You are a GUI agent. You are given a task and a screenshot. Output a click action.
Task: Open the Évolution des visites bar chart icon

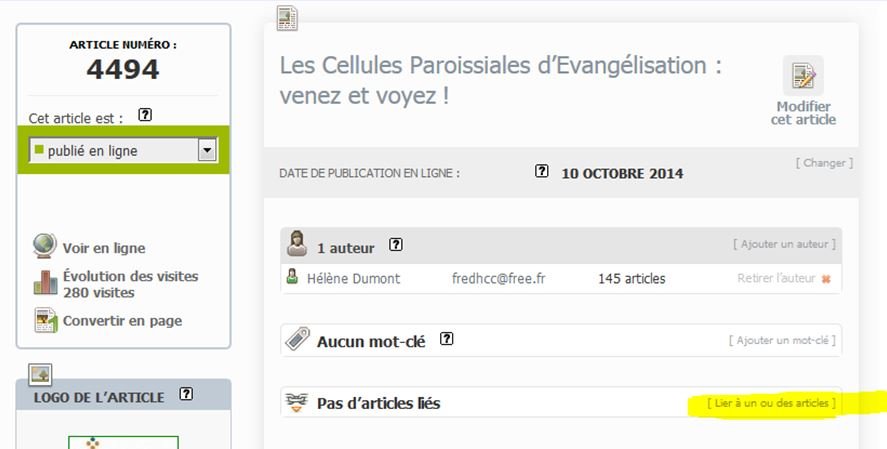(45, 282)
